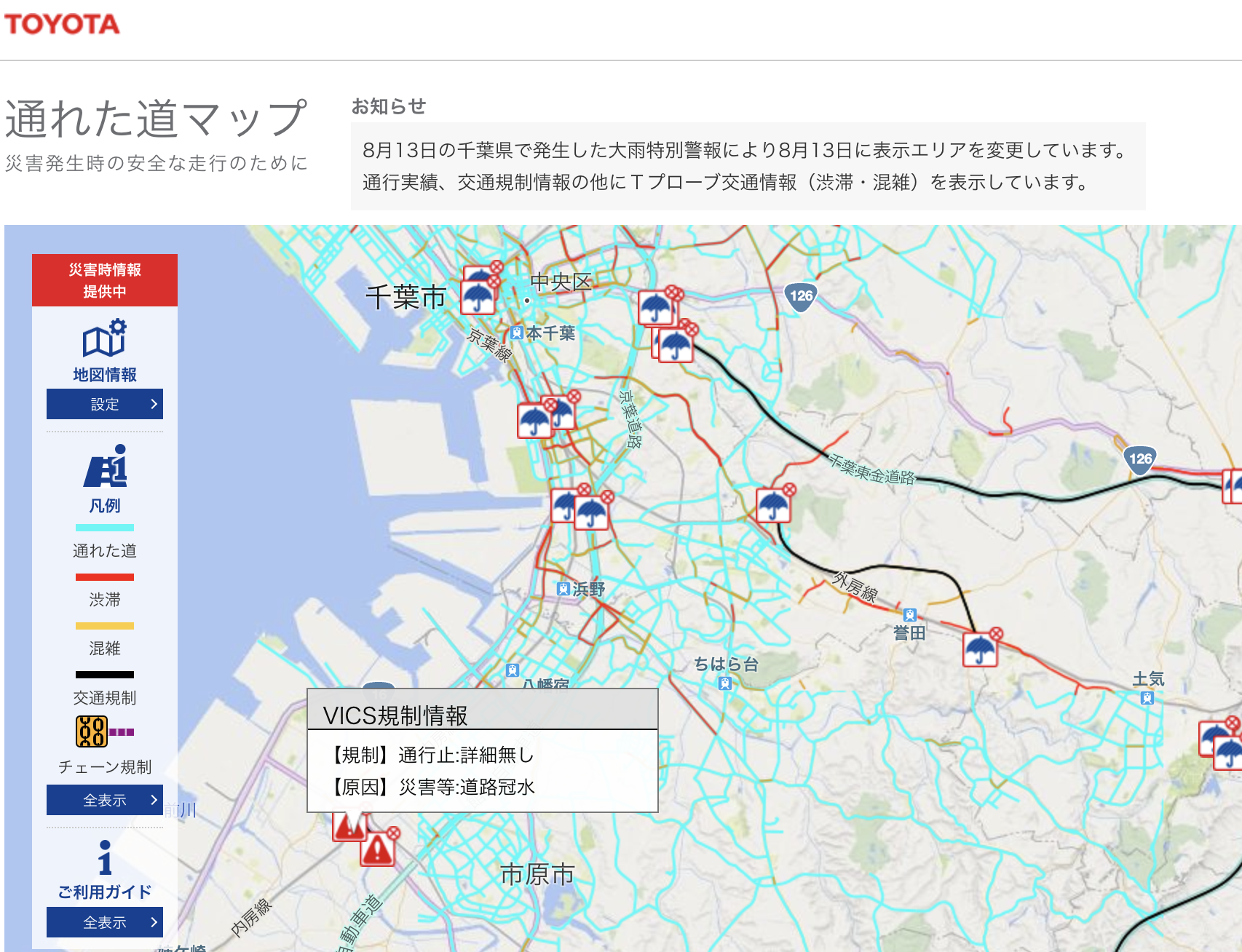Click the cyan 通れた道 legend swatch

pyautogui.click(x=105, y=528)
